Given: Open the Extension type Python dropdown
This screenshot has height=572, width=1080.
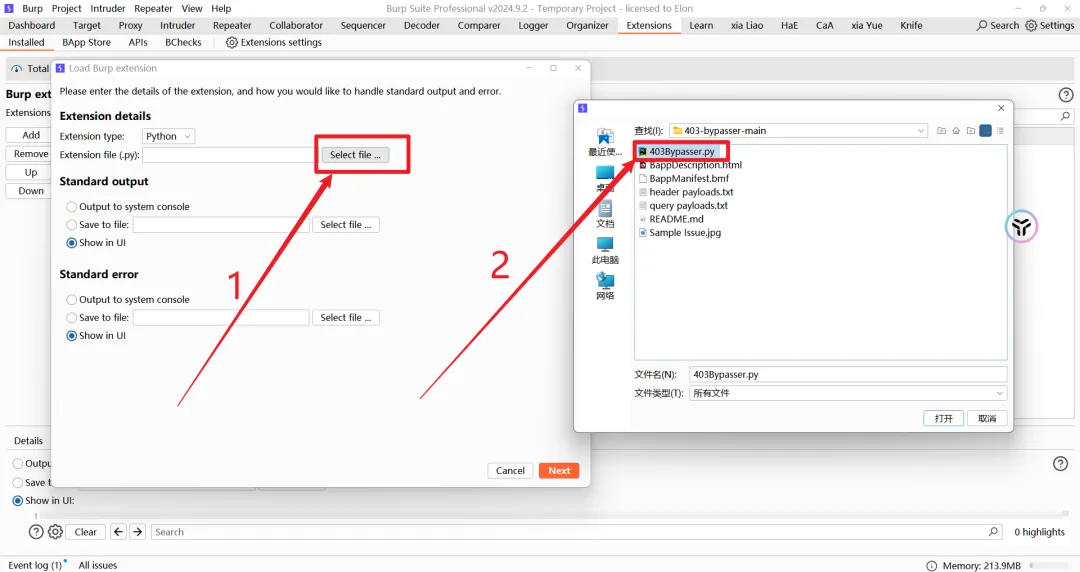Looking at the screenshot, I should (168, 136).
